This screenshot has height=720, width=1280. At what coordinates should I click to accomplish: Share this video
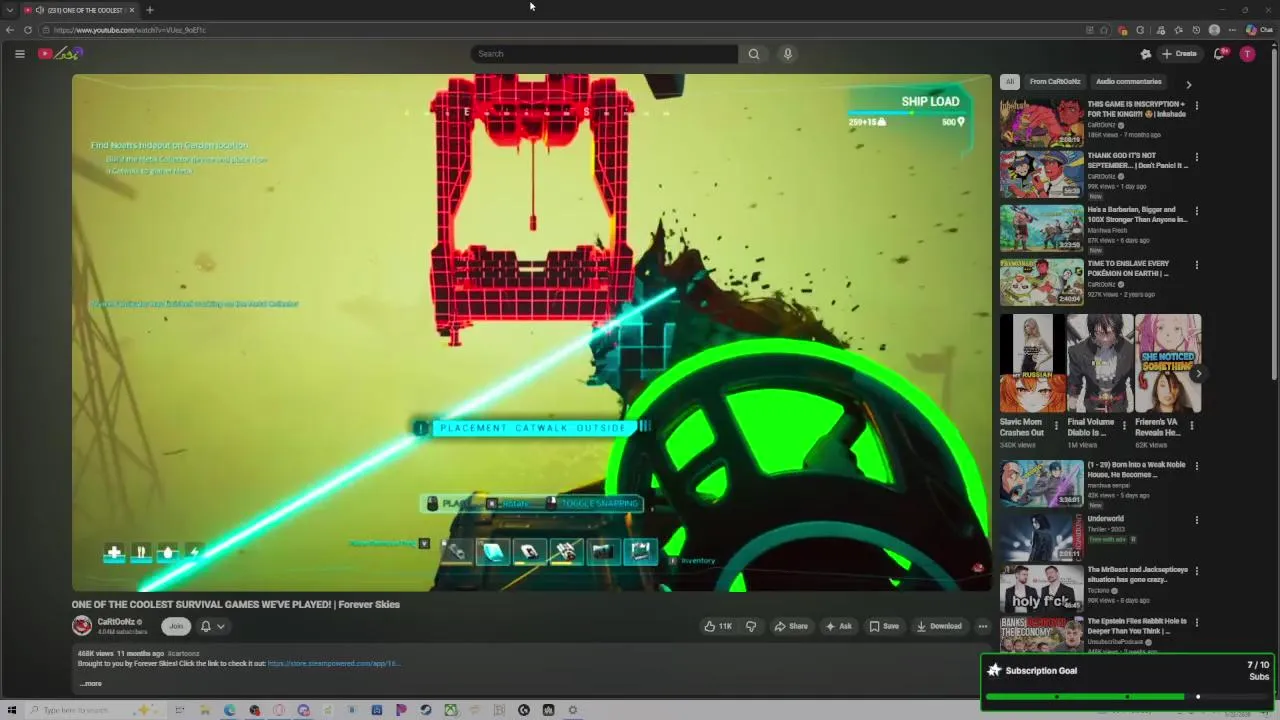pyautogui.click(x=791, y=626)
